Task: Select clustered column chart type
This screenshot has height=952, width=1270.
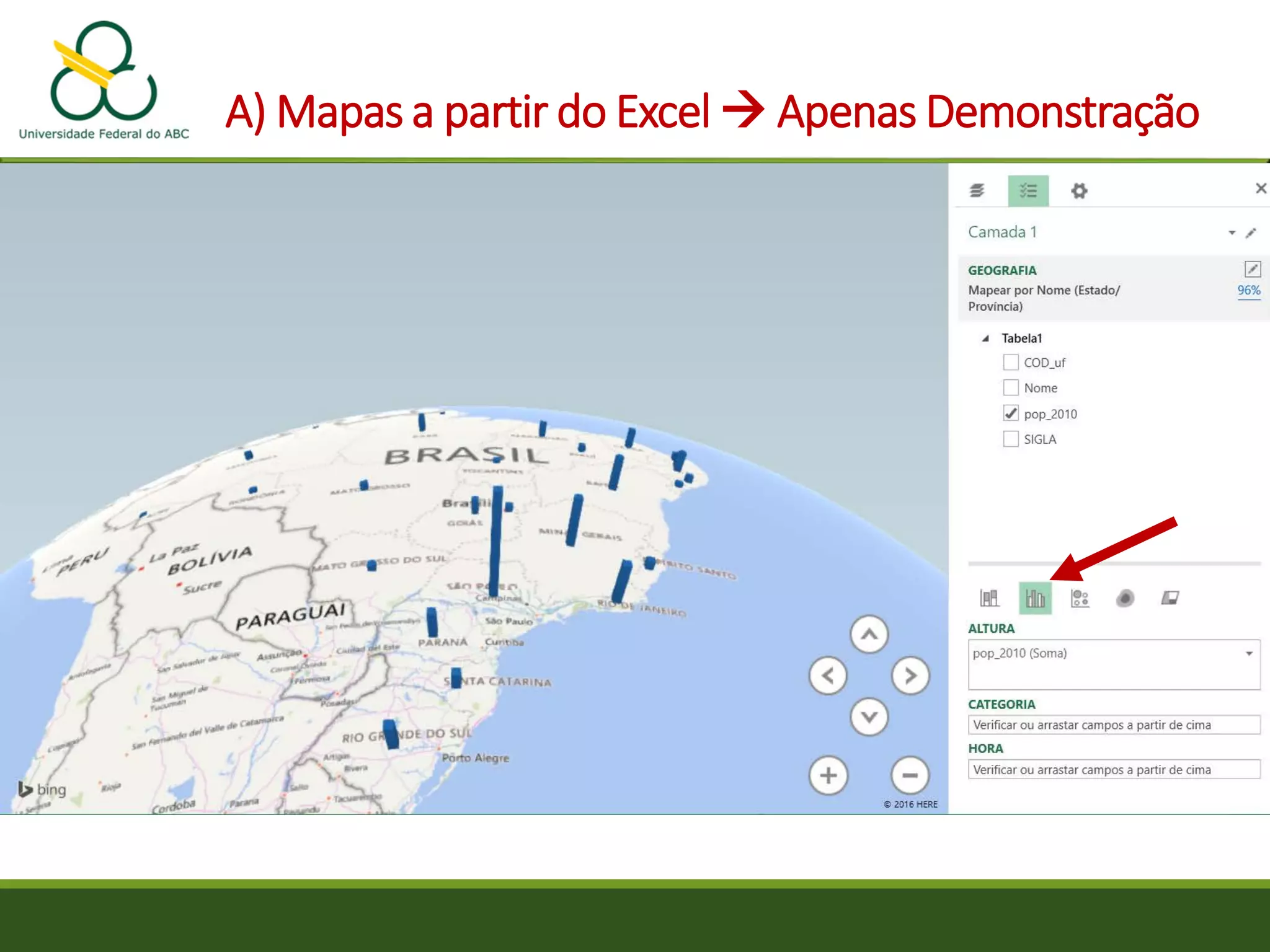Action: point(1035,598)
